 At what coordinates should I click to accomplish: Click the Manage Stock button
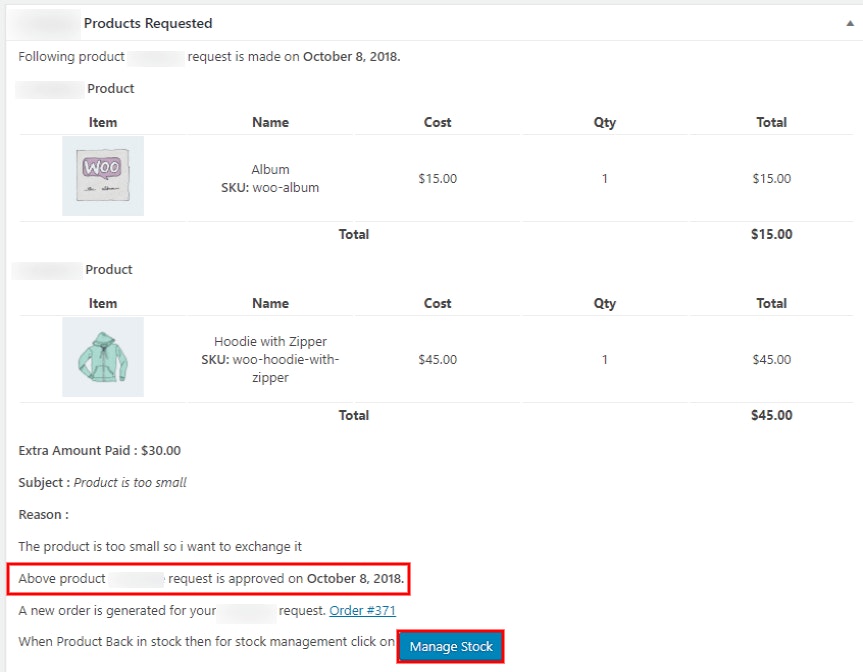coord(451,647)
